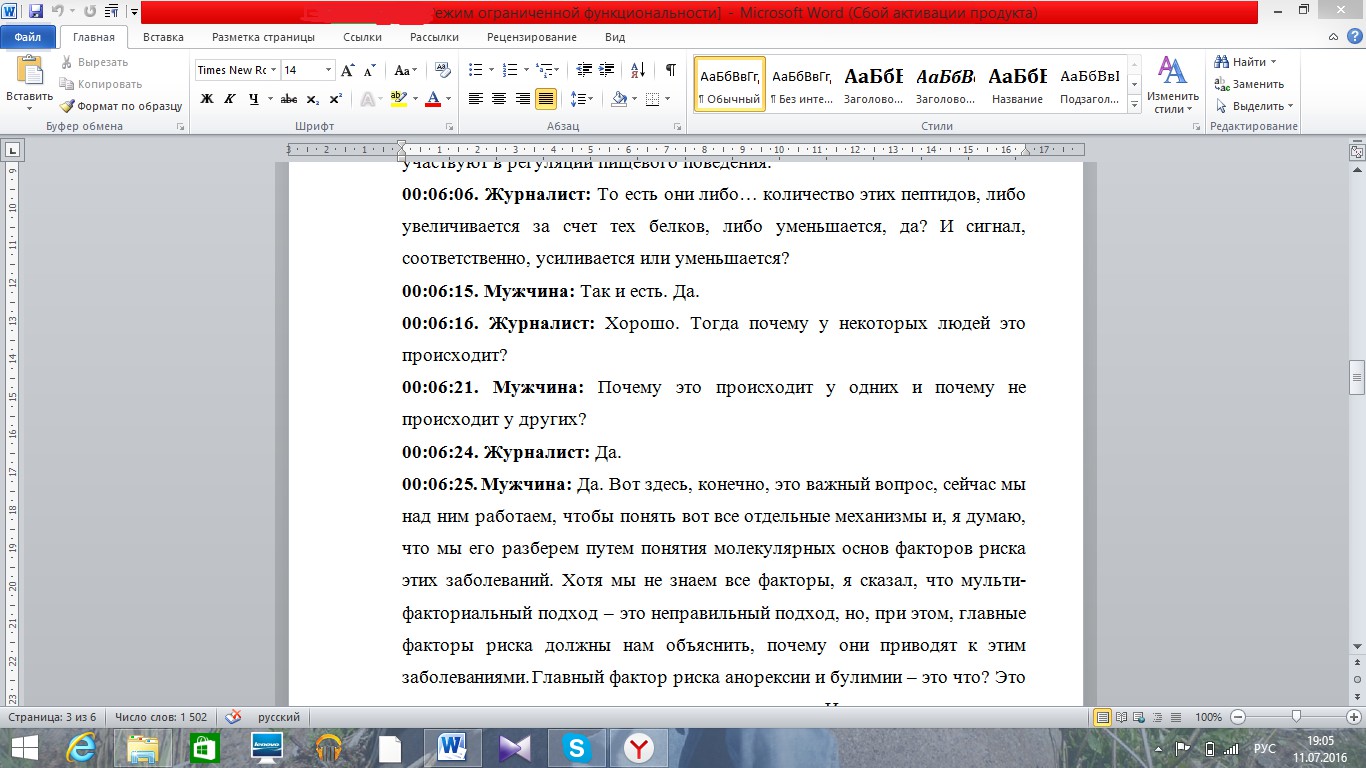
Task: Expand the styles gallery More arrow
Action: (x=1135, y=105)
